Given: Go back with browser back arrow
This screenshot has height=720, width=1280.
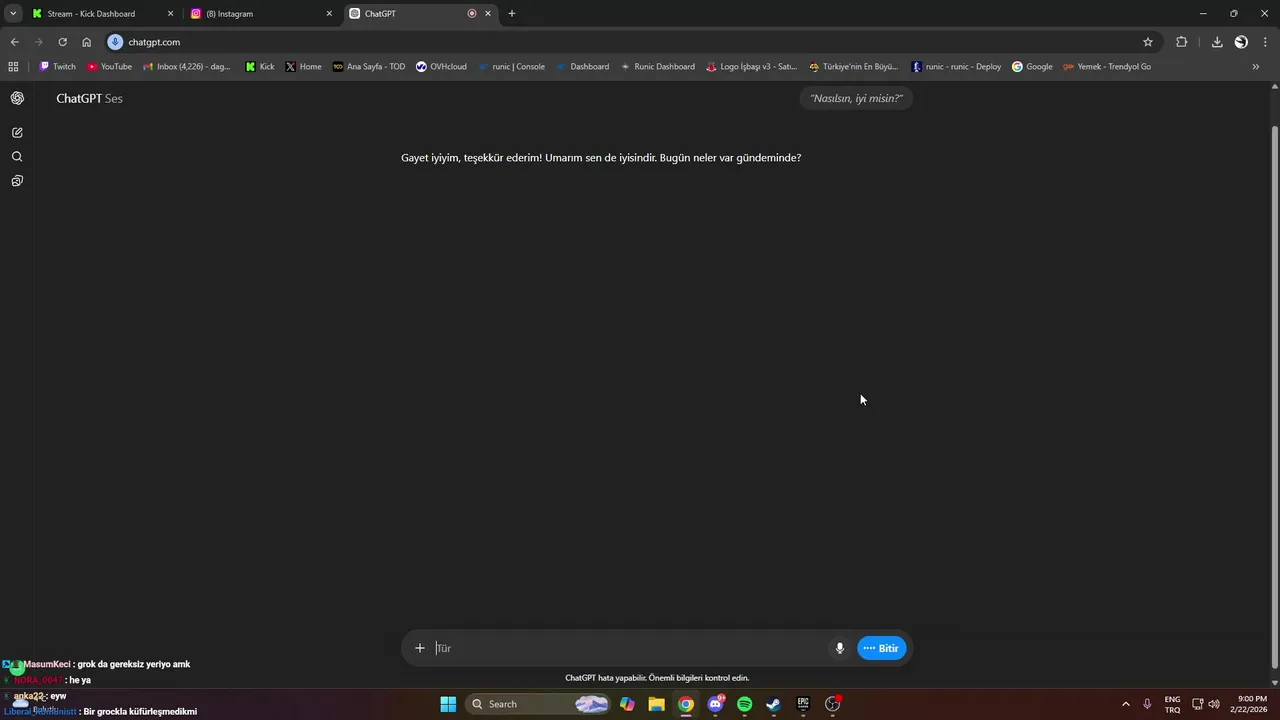Looking at the screenshot, I should point(14,42).
